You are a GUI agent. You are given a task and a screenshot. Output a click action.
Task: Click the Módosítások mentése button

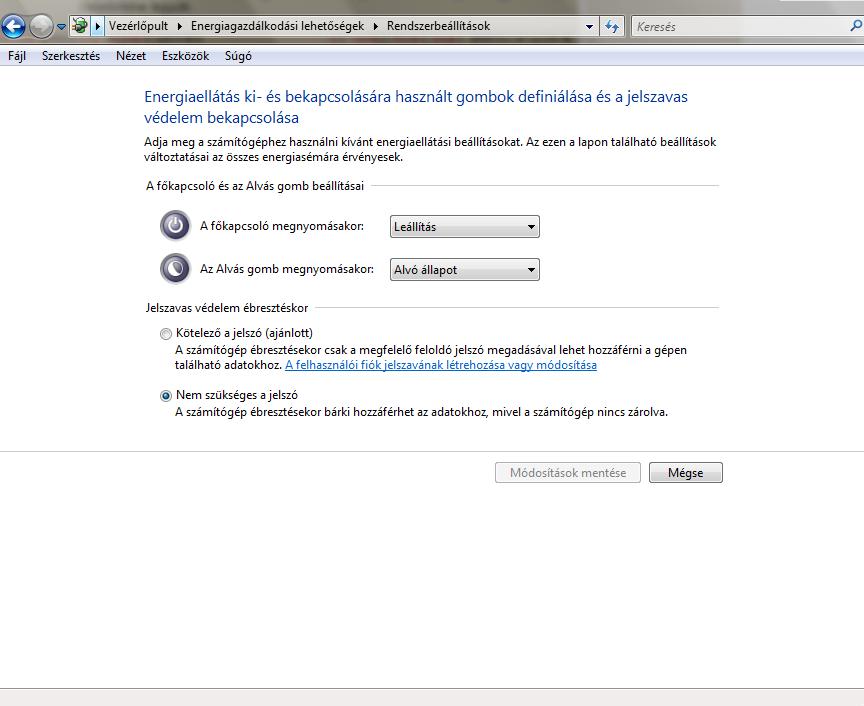(568, 472)
